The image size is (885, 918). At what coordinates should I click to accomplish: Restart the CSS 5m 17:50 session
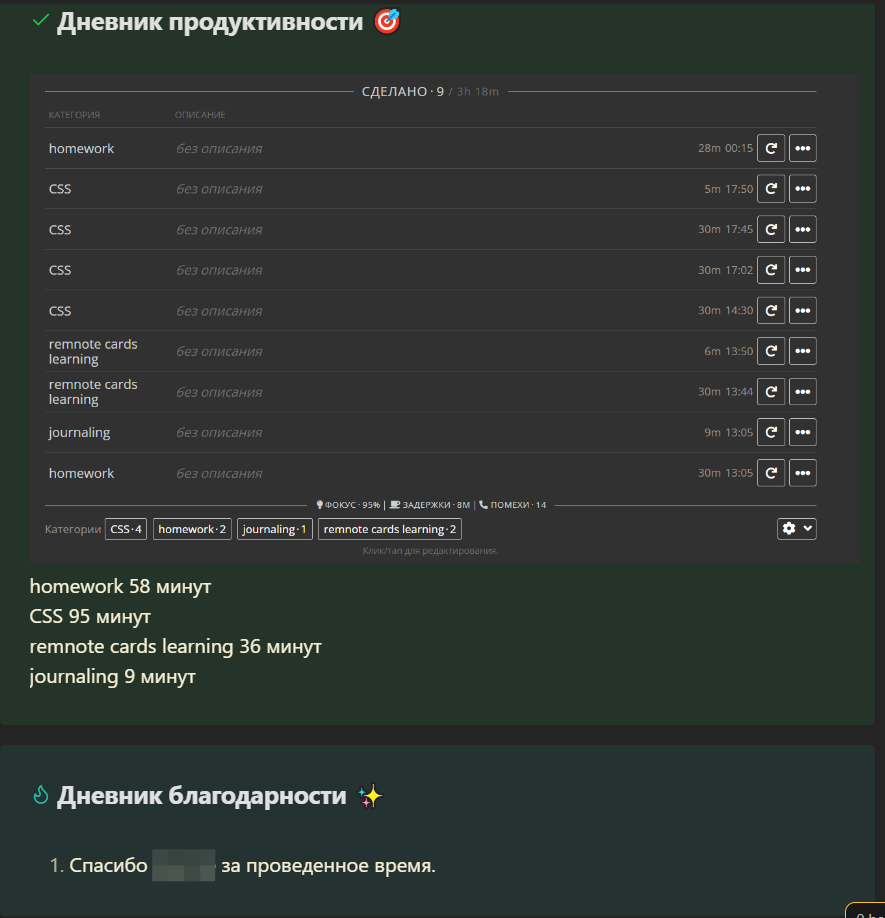[770, 189]
